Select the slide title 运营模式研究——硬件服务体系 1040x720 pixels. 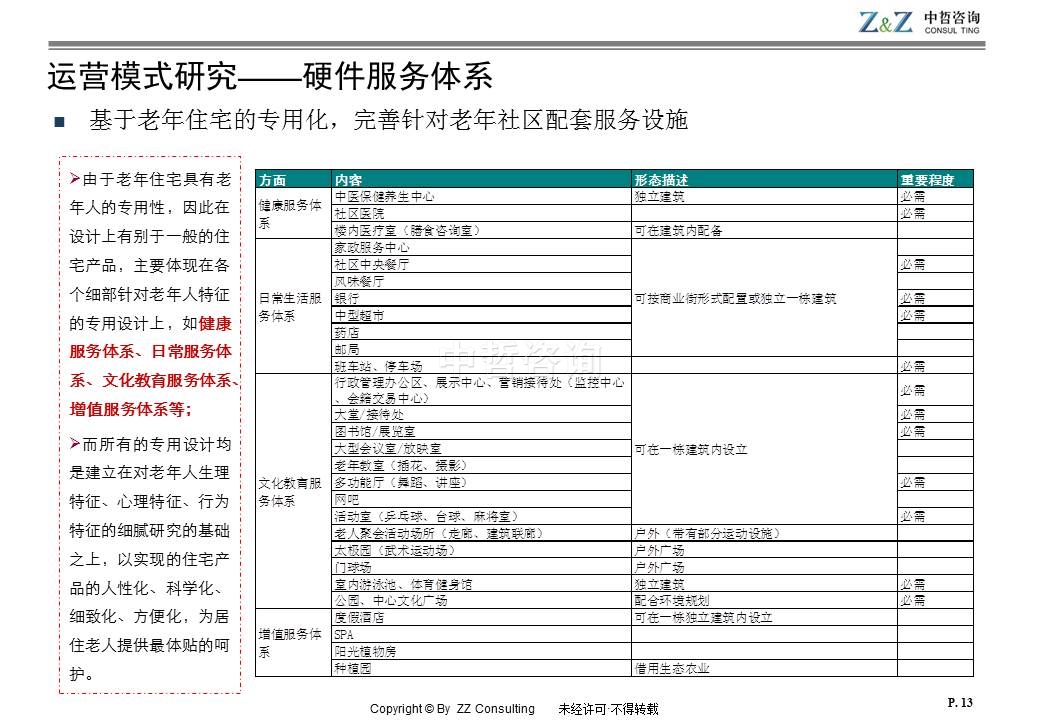pyautogui.click(x=269, y=77)
